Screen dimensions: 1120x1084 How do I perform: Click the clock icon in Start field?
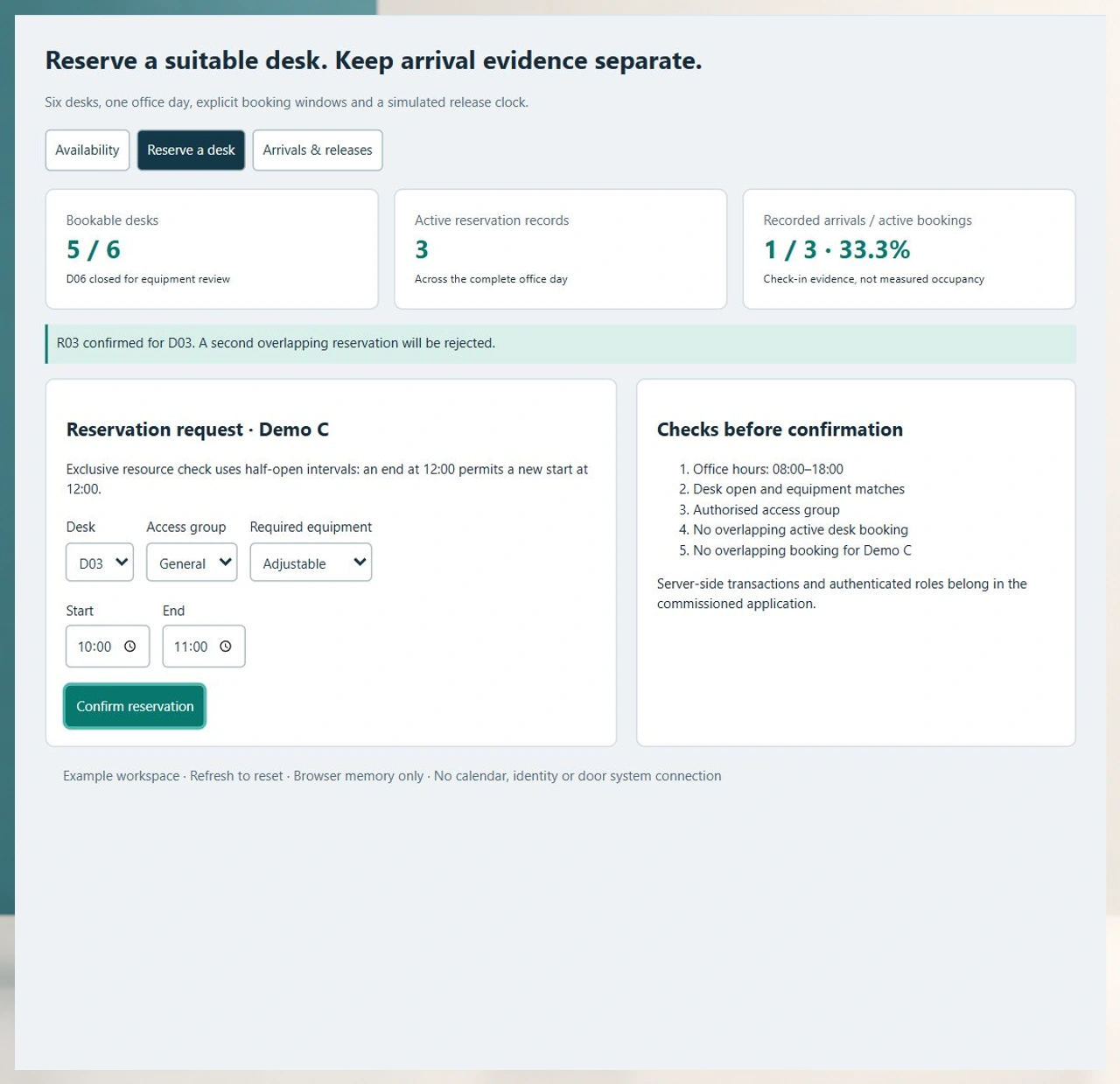129,647
